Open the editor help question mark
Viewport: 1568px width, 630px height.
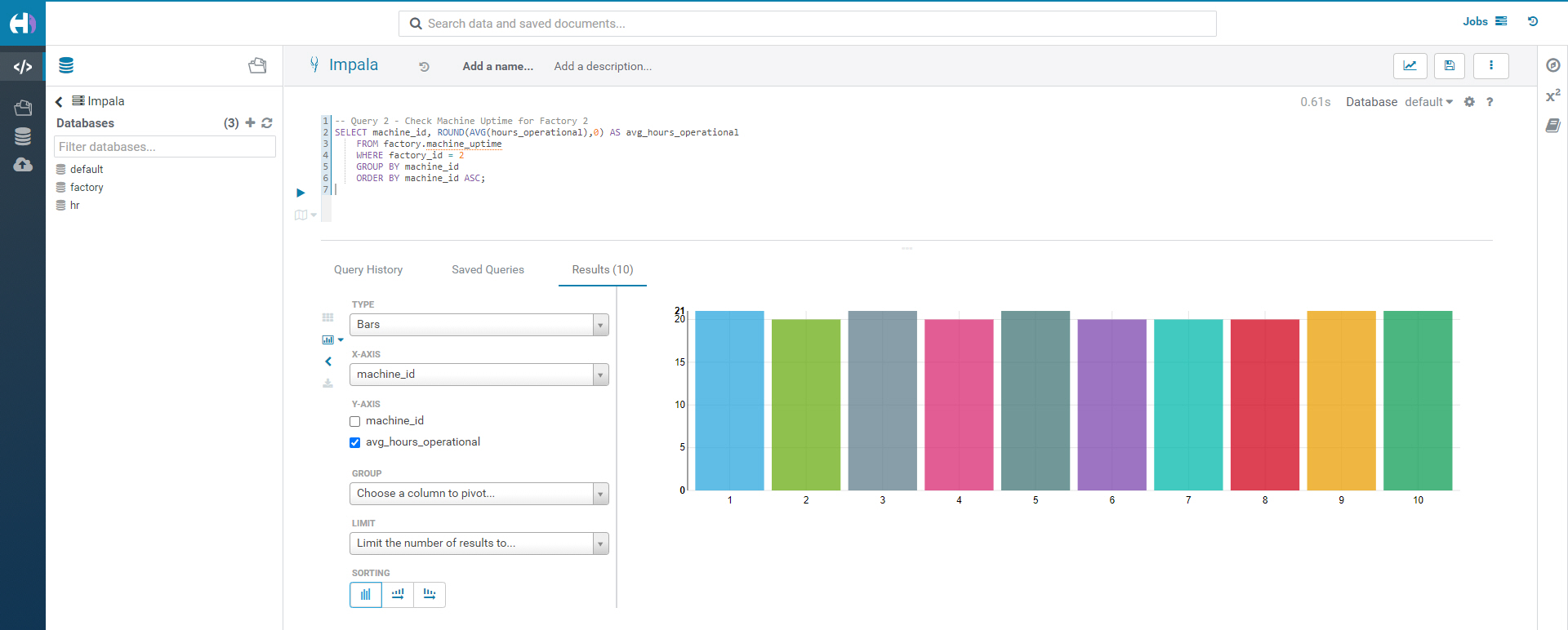tap(1490, 102)
